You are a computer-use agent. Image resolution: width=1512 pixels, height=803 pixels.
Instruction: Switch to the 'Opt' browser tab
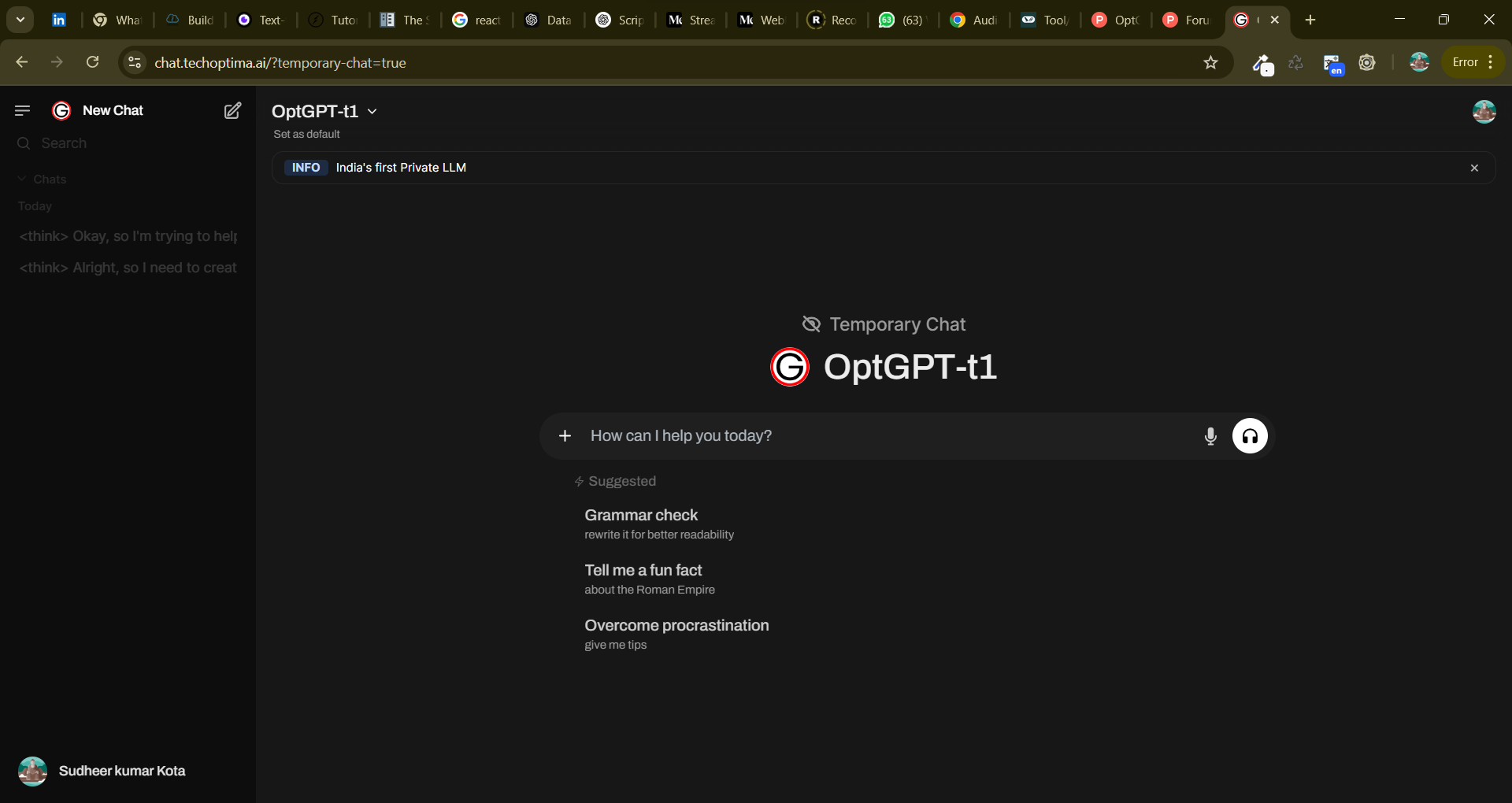click(1116, 20)
